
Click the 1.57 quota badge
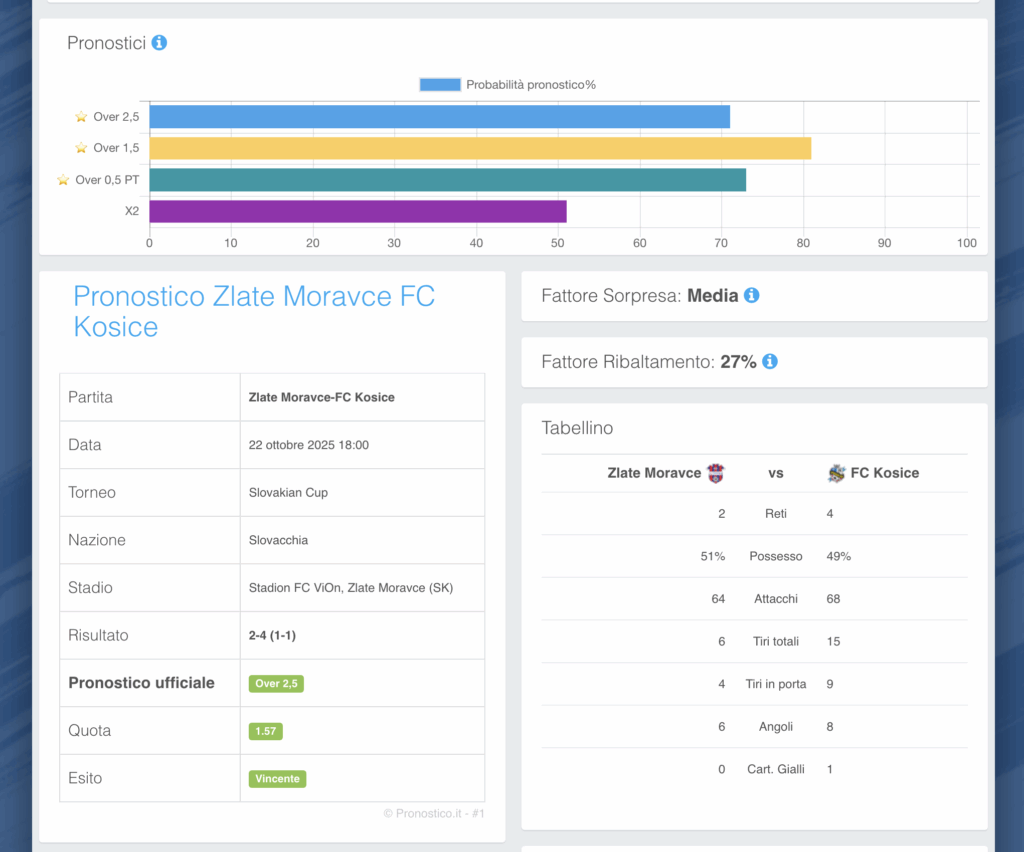point(266,731)
